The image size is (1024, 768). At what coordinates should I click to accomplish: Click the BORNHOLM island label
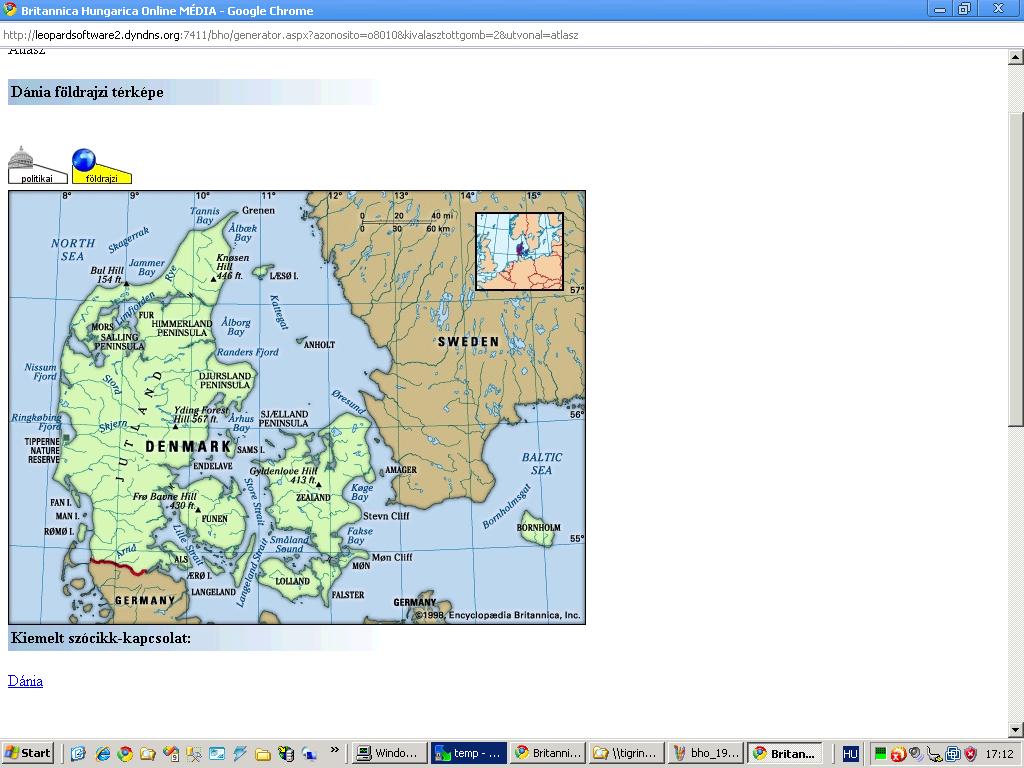(539, 528)
